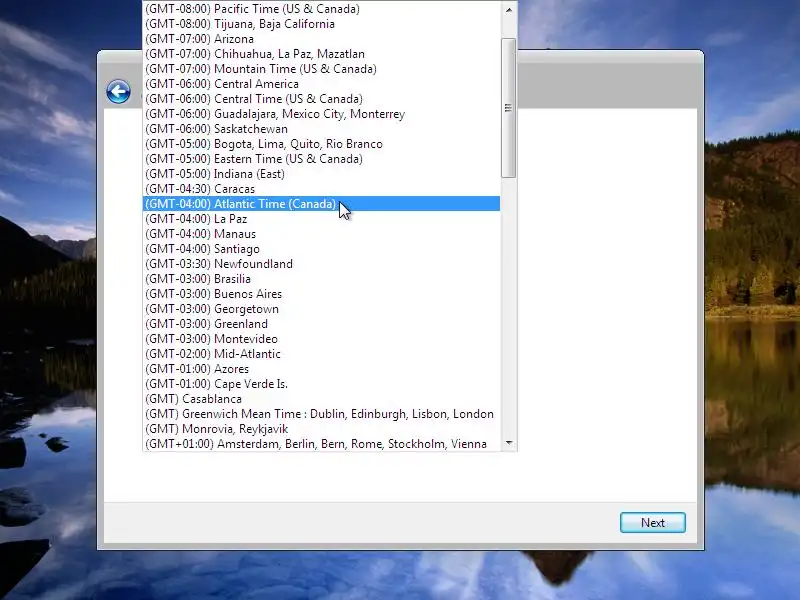Choose the Brasilia time zone

[321, 279]
